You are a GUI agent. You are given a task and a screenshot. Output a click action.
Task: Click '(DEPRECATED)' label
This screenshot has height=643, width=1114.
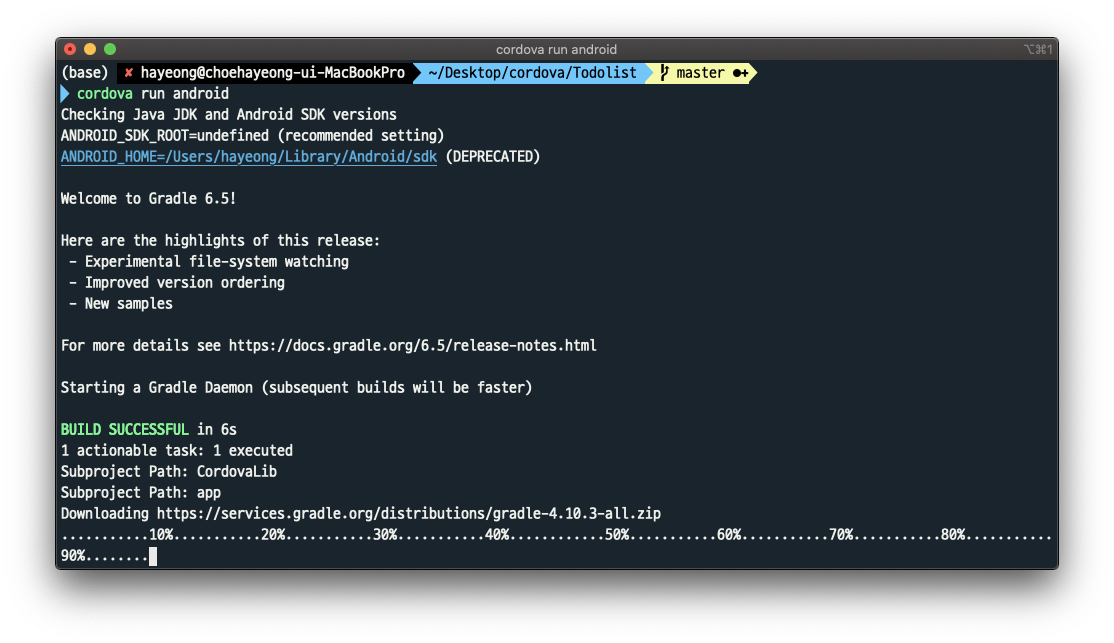click(x=493, y=156)
